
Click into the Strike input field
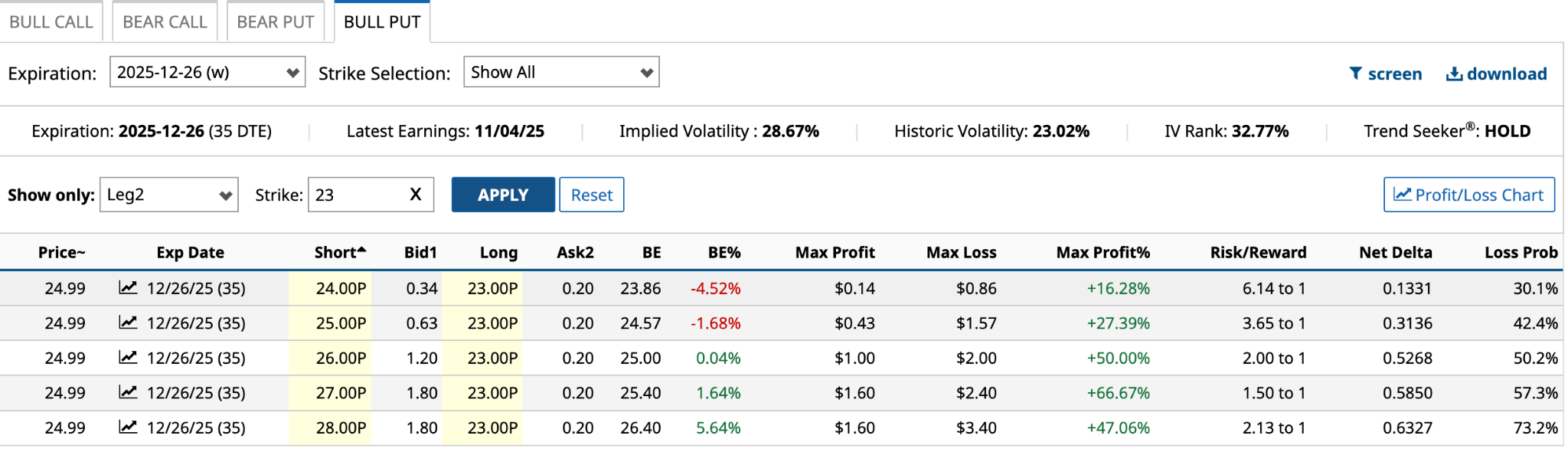pos(356,195)
